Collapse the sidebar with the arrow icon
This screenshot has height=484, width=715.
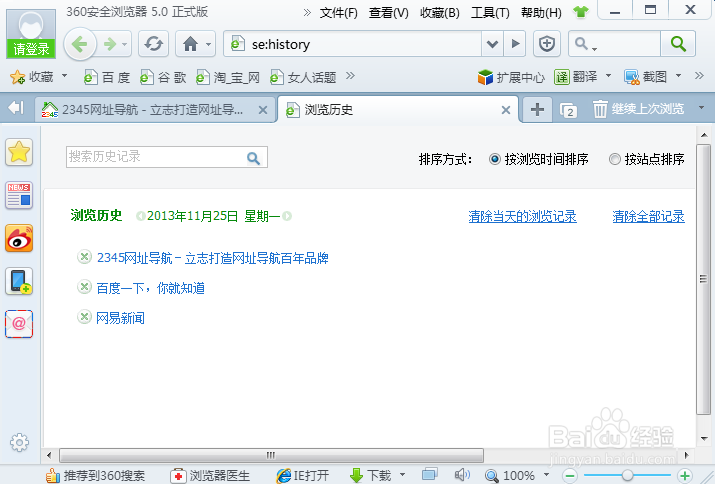[x=16, y=108]
